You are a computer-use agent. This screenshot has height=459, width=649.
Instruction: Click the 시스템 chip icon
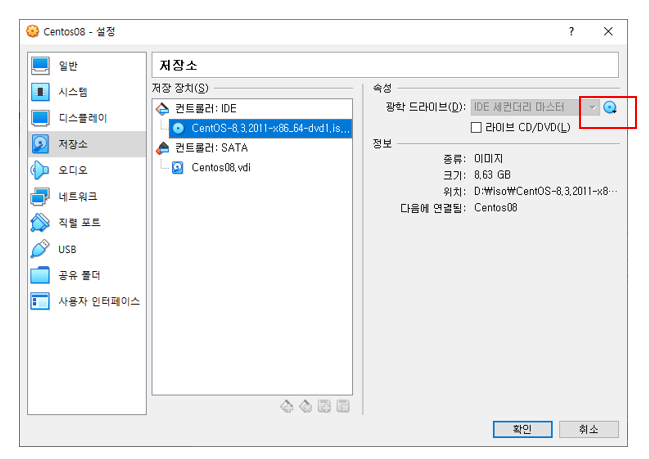tap(40, 92)
